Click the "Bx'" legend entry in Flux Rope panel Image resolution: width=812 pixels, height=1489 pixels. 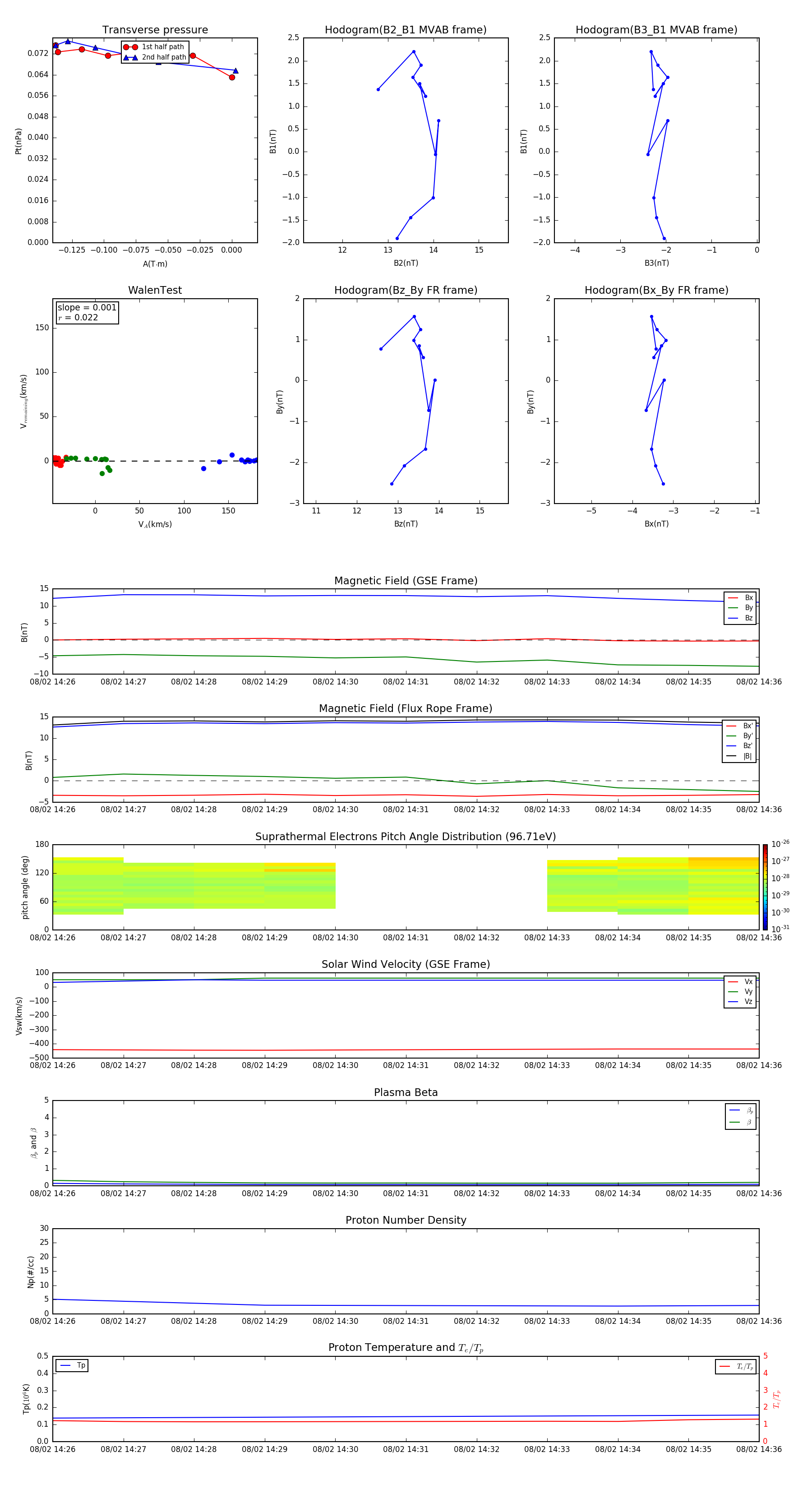click(x=739, y=726)
